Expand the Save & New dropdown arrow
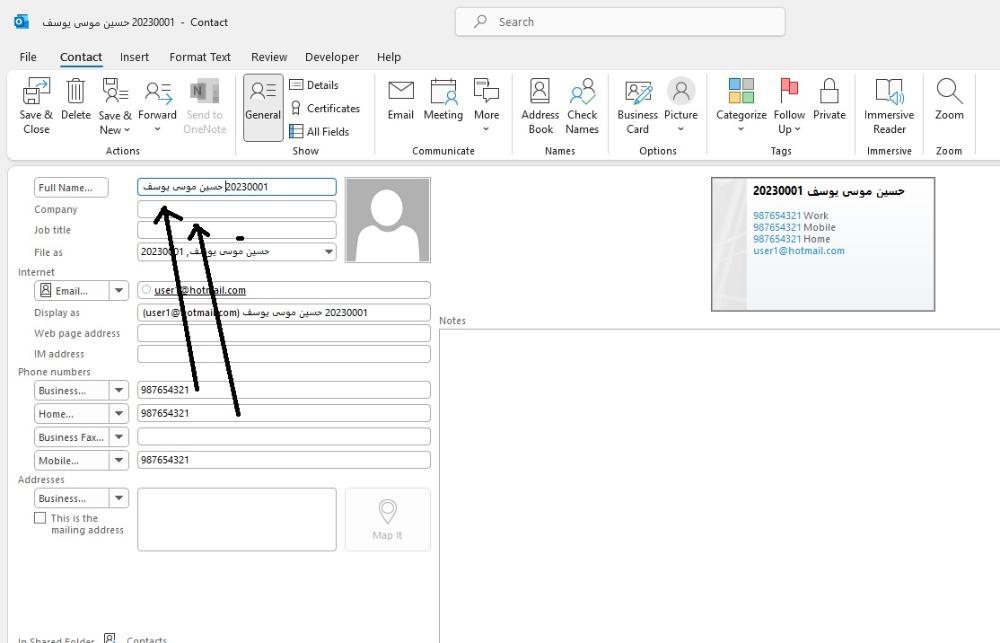The height and width of the screenshot is (643, 1000). [x=127, y=130]
